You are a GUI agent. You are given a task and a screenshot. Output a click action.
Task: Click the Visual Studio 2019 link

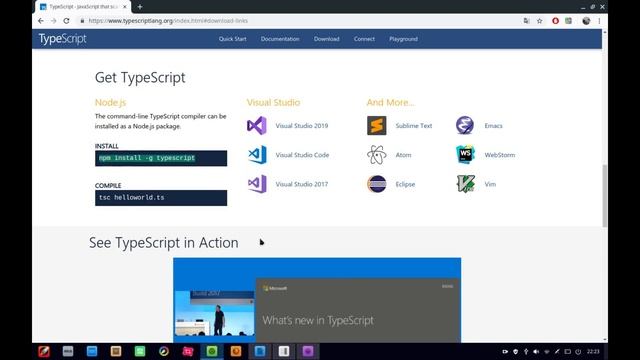point(302,126)
